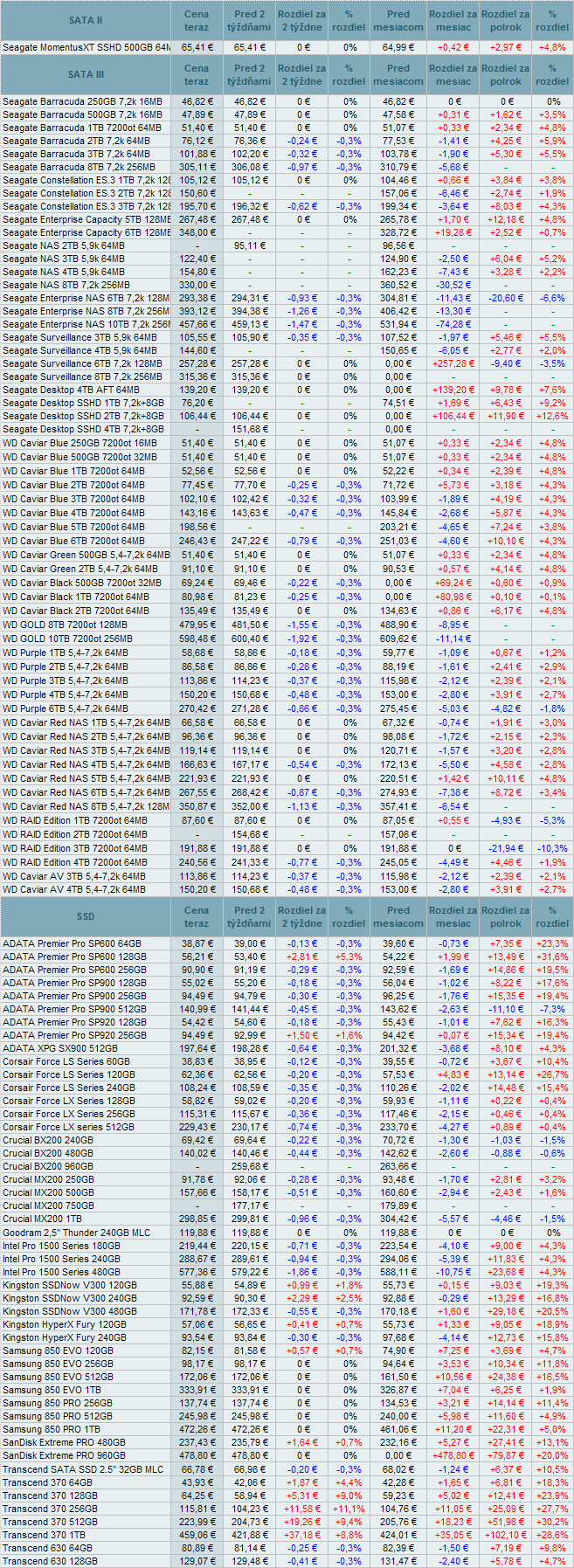This screenshot has width=574, height=1568.
Task: Click WD Caviar AV 4TB product name
Action: click(74, 889)
